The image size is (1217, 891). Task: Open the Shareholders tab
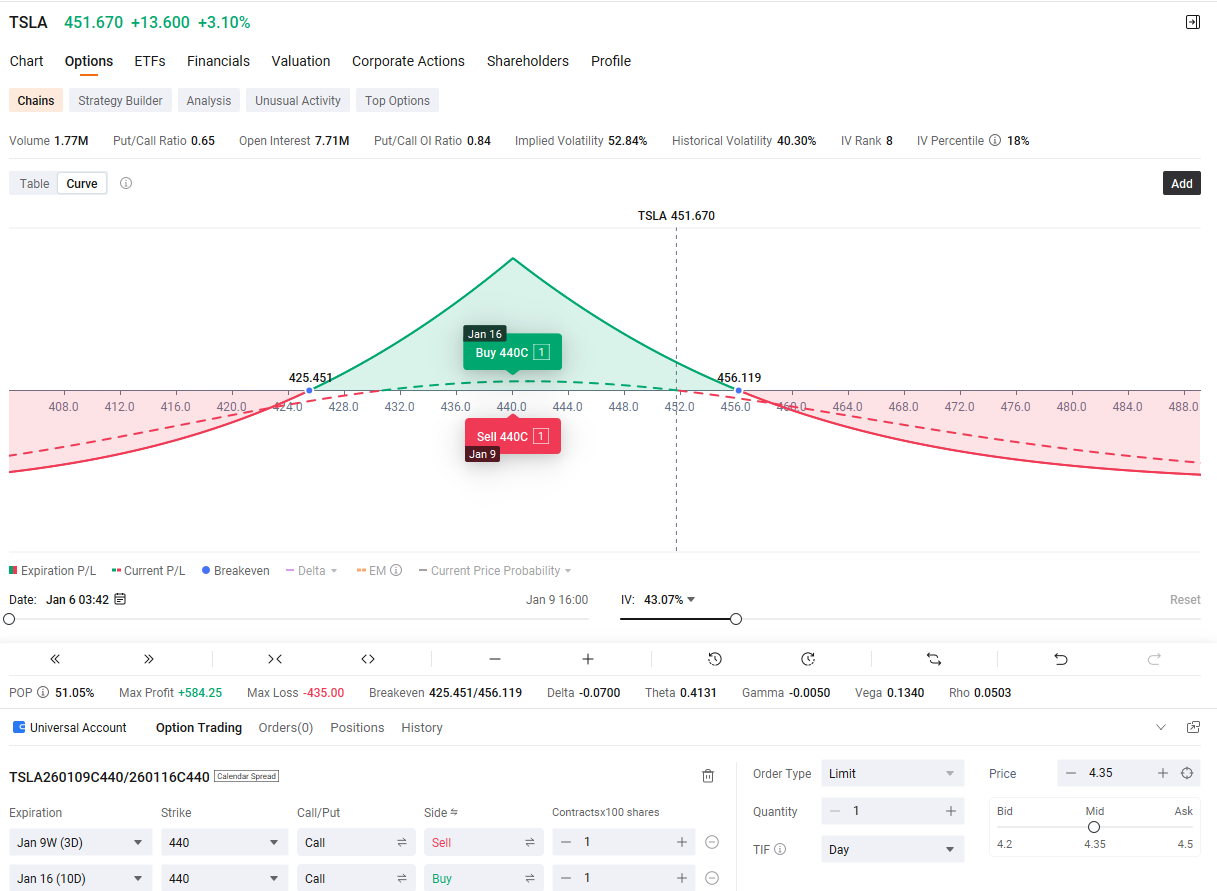pos(528,61)
